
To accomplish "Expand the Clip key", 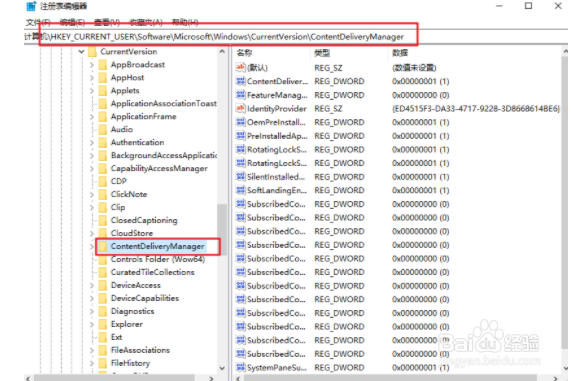I will (x=92, y=207).
